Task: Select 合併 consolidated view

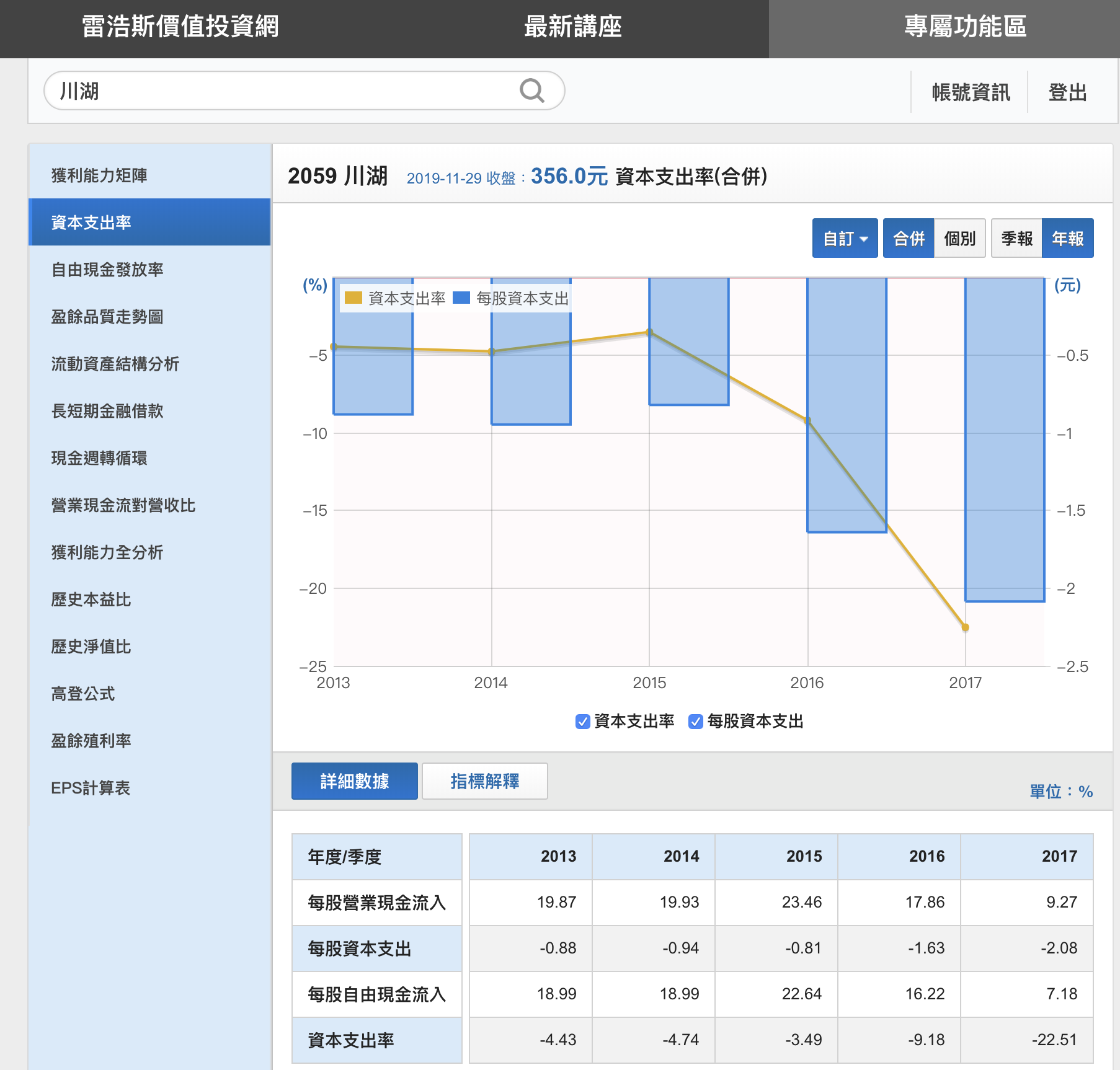Action: [x=909, y=238]
